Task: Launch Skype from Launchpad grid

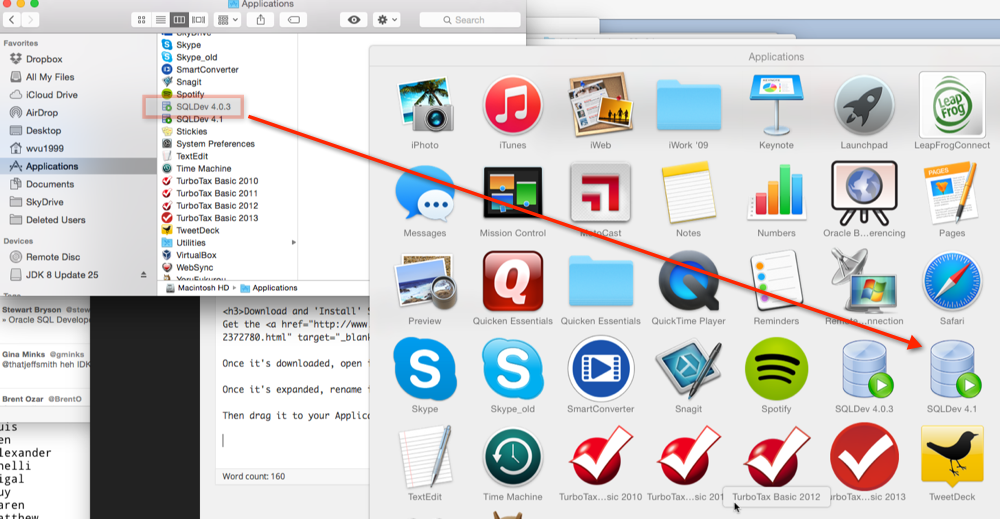Action: point(425,369)
